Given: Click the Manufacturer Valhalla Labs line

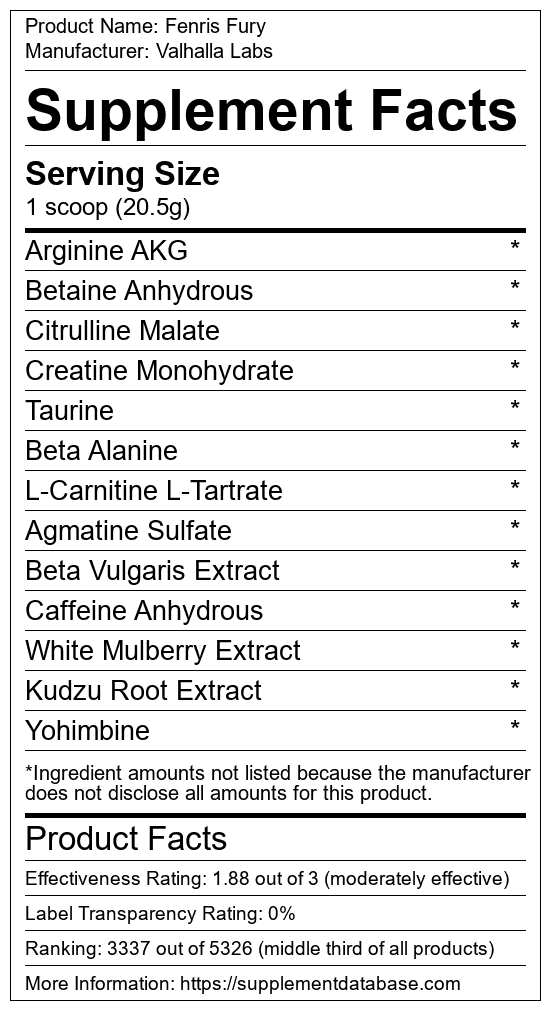Looking at the screenshot, I should pyautogui.click(x=149, y=51).
